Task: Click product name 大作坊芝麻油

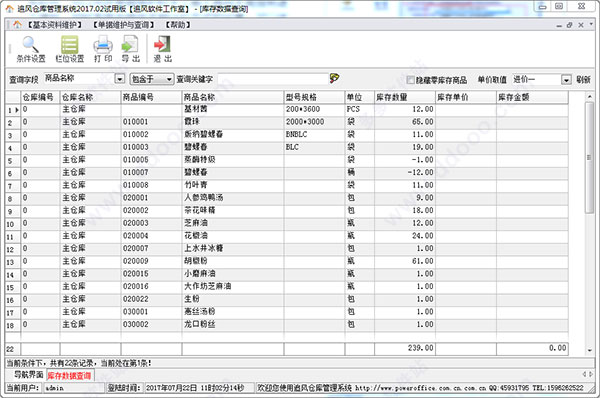Action: point(208,286)
